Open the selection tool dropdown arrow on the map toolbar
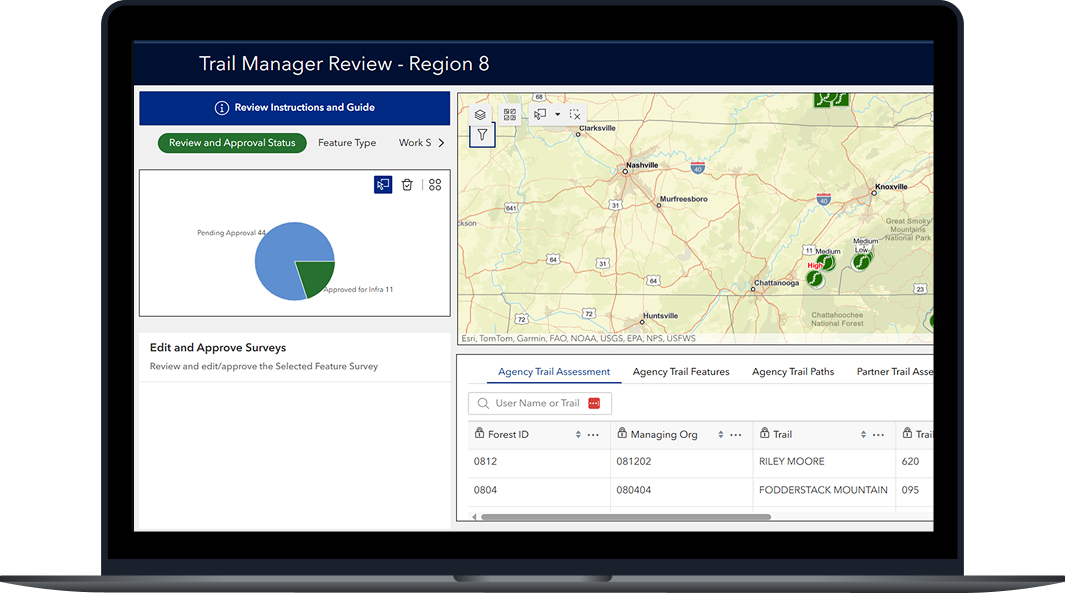The width and height of the screenshot is (1065, 593). coord(556,113)
